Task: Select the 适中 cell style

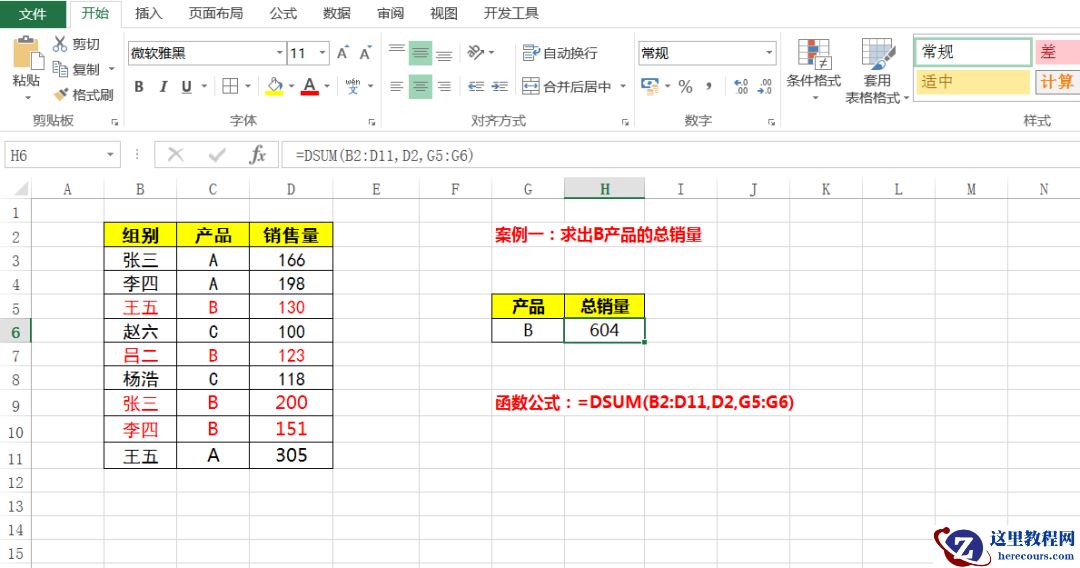Action: coord(972,82)
